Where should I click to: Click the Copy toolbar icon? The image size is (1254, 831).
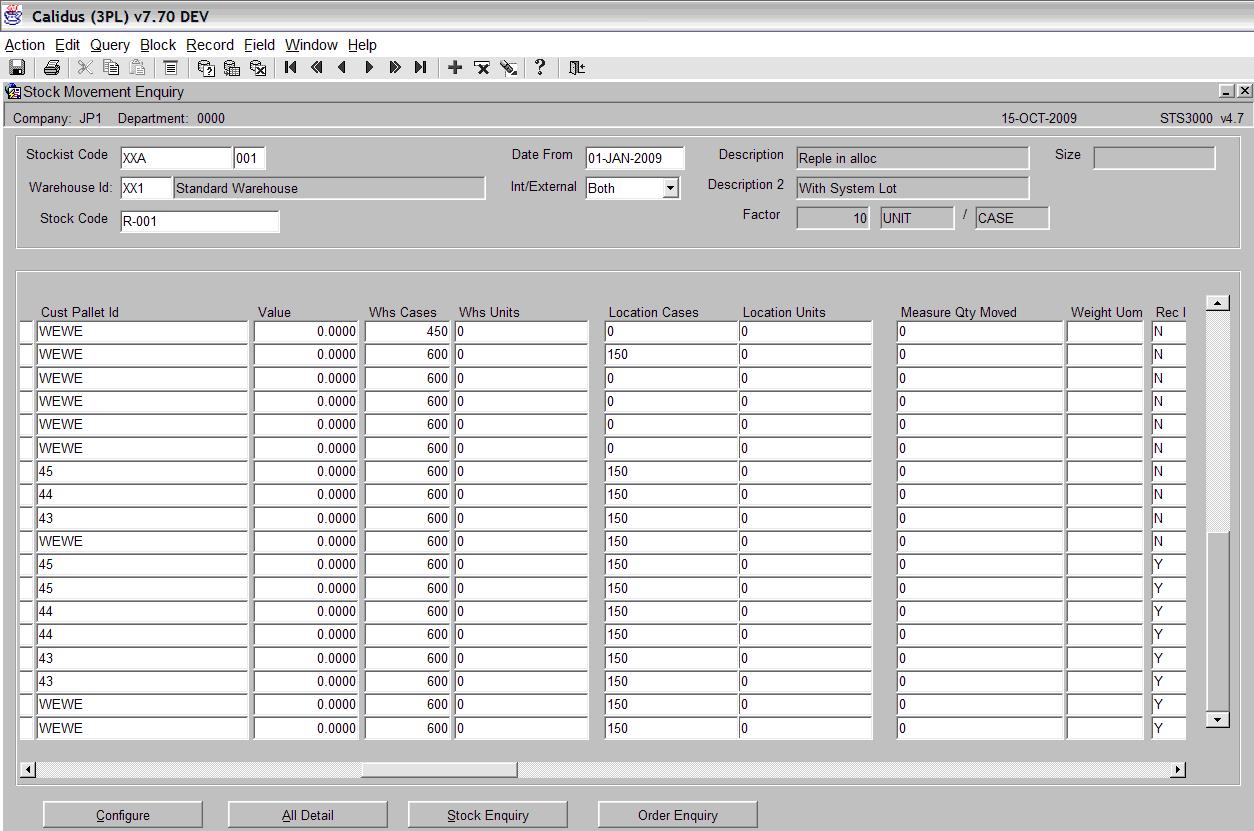111,68
